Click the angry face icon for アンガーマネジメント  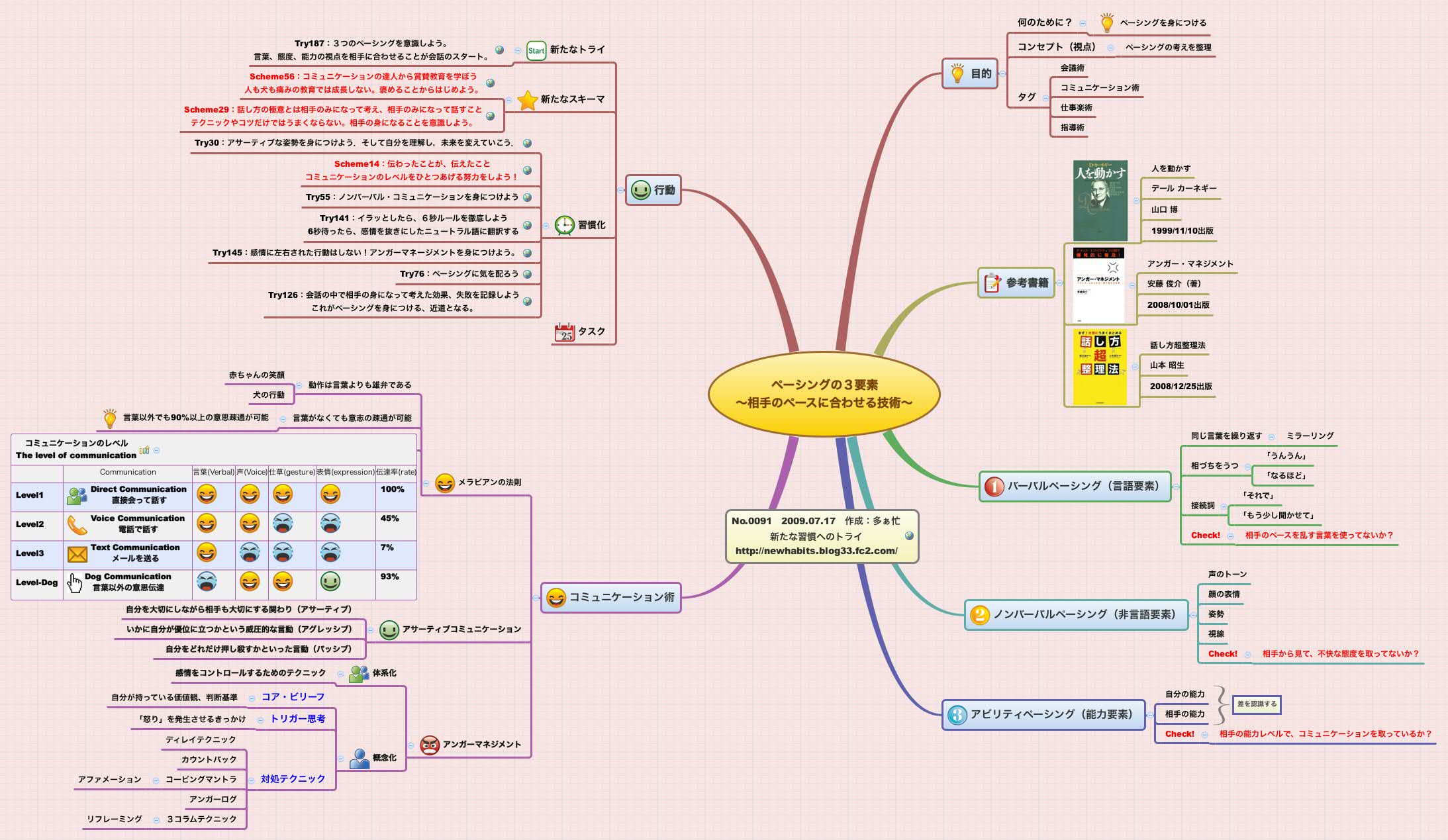tap(428, 744)
